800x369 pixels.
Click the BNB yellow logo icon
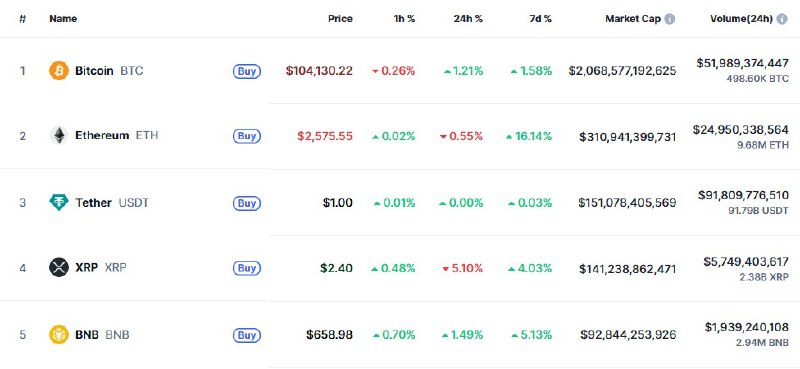click(59, 335)
